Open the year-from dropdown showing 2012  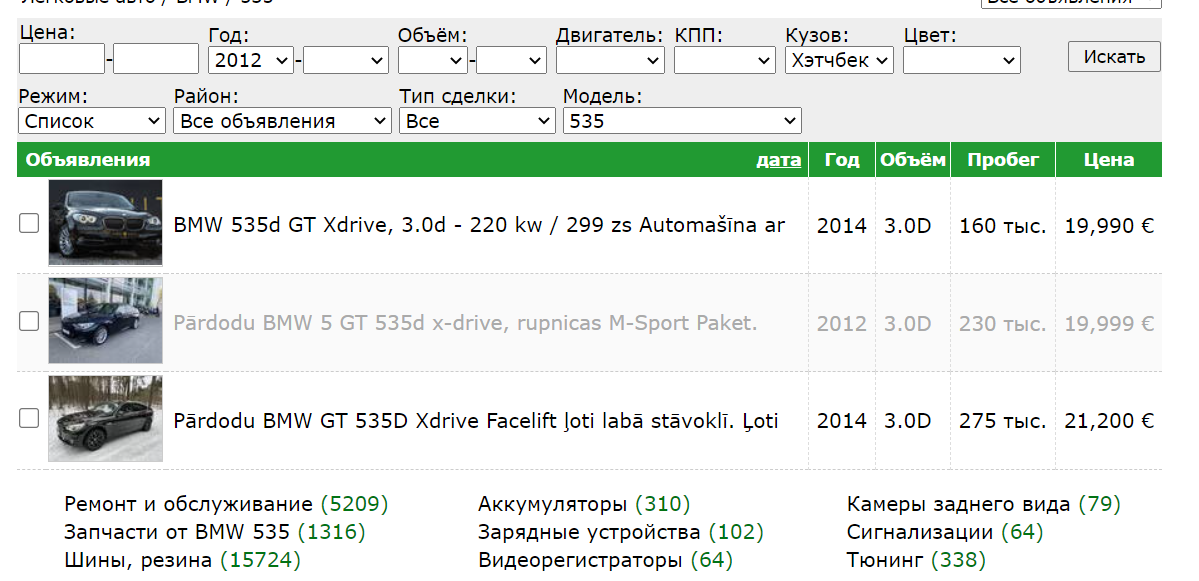[251, 60]
